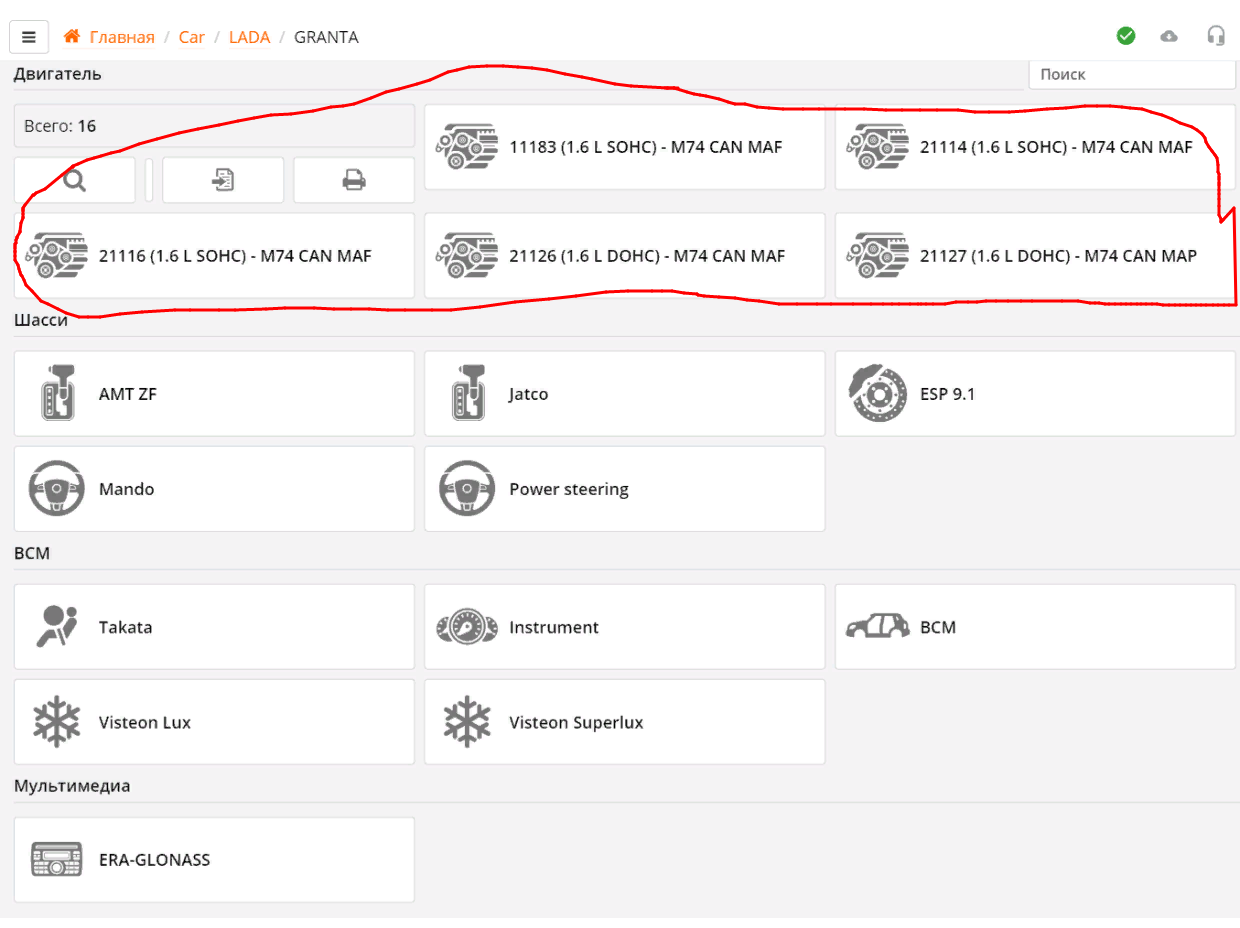Select engine 21127 M74 CAN MAP
The width and height of the screenshot is (1240, 928).
tap(1035, 256)
